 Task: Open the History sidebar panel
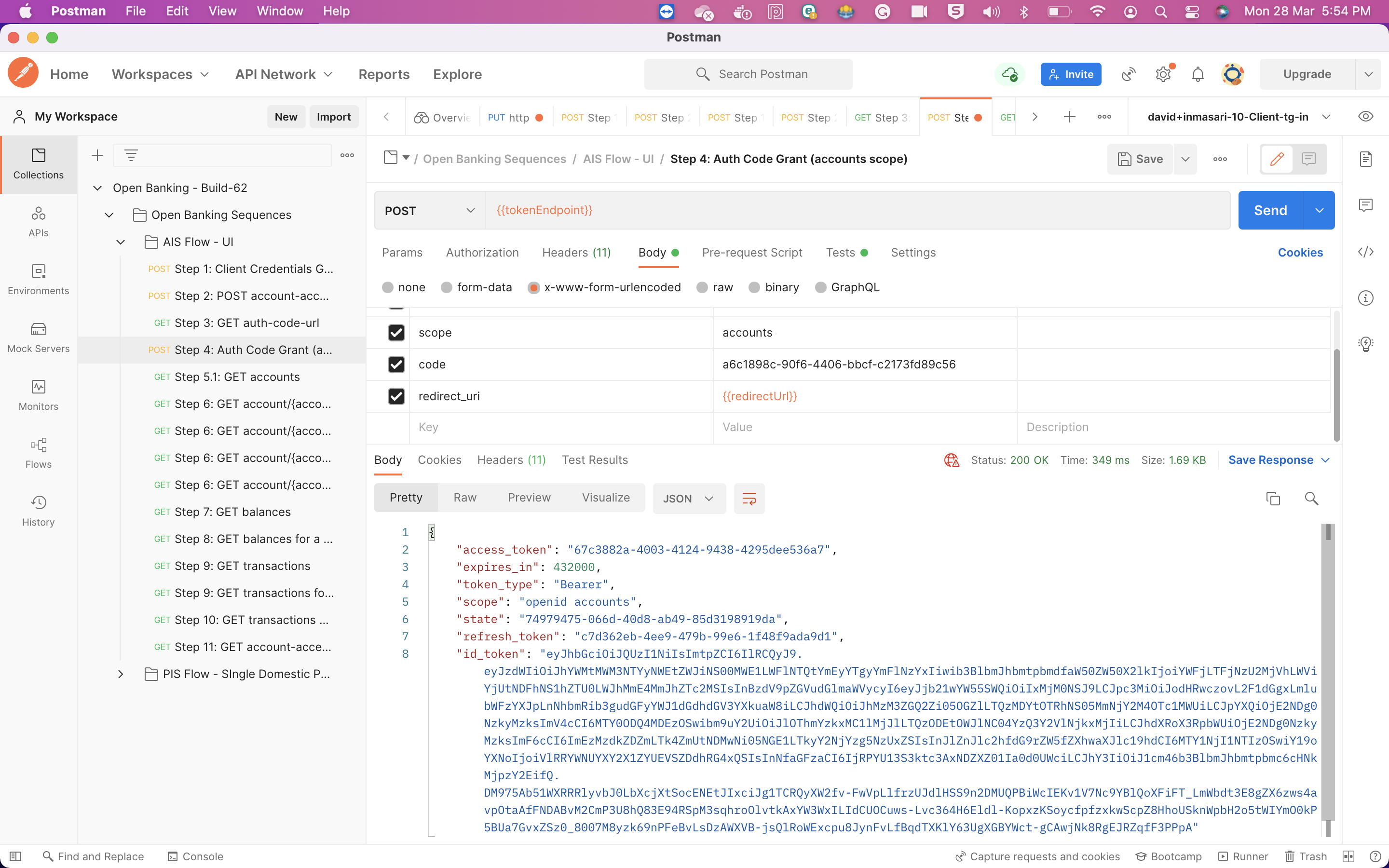[x=39, y=511]
